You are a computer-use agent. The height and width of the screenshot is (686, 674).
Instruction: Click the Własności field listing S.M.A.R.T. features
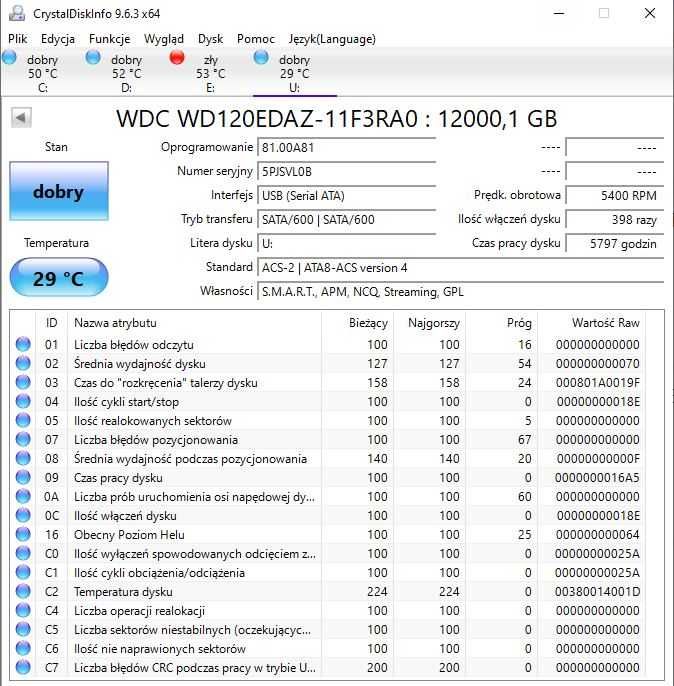click(461, 292)
